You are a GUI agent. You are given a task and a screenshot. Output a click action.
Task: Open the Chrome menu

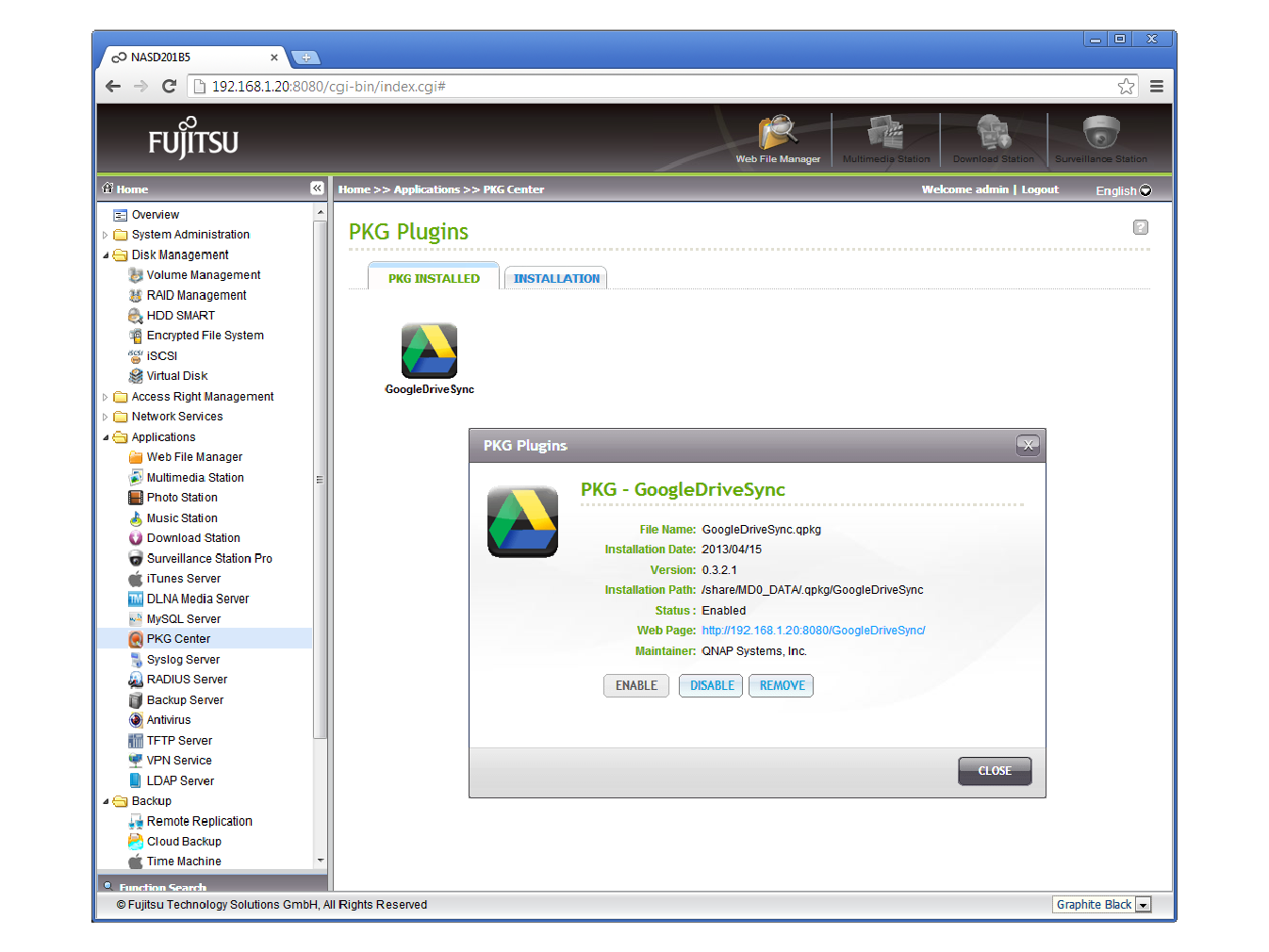tap(1157, 87)
